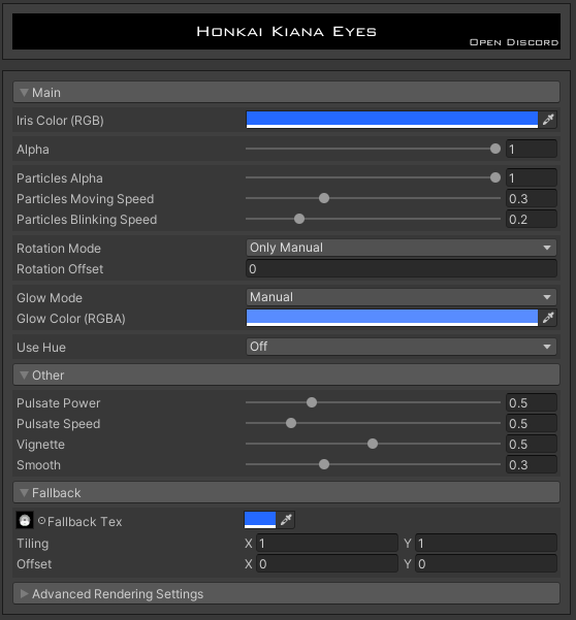Screen dimensions: 576x620
Task: Open the Glow Mode dropdown
Action: [401, 297]
